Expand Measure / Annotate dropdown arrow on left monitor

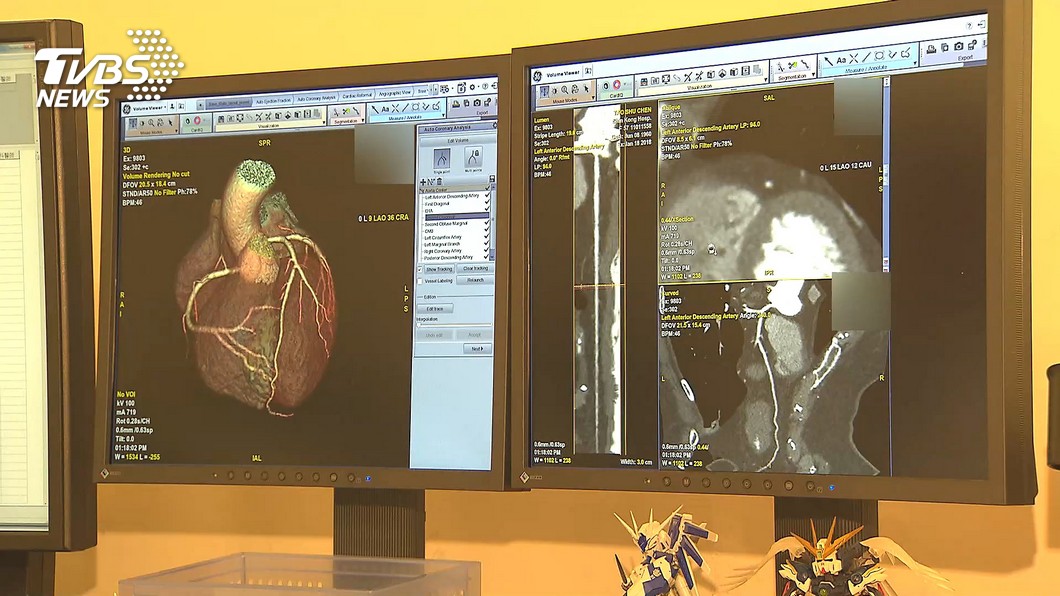[443, 115]
